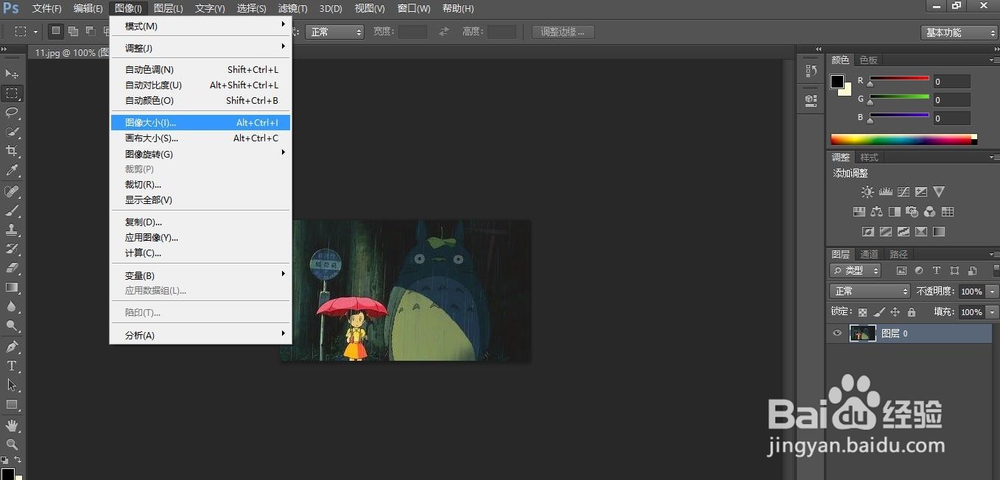
Task: Add a Brightness/Contrast adjustment (sun icon)
Action: click(x=867, y=191)
